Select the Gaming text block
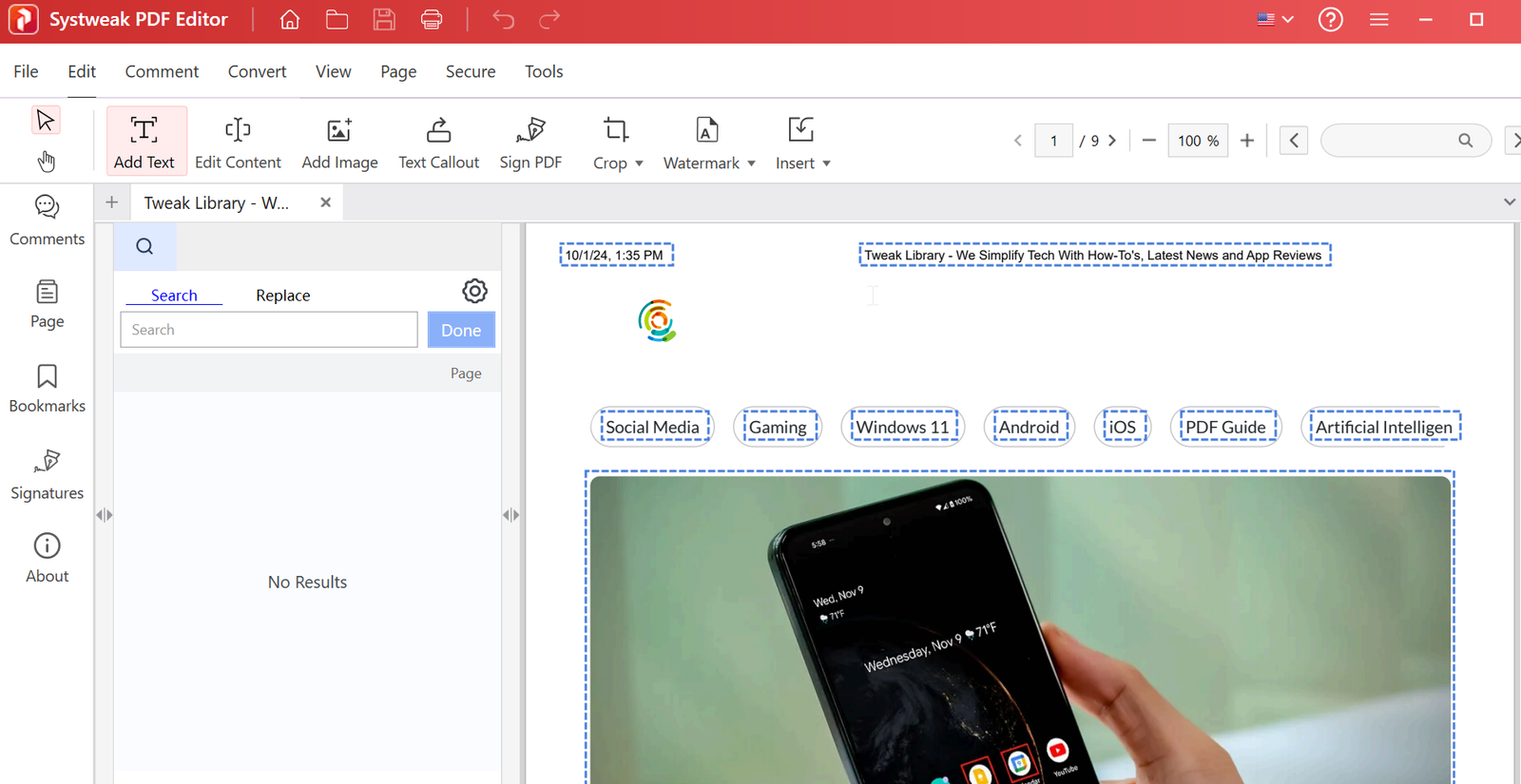This screenshot has width=1521, height=784. point(778,427)
